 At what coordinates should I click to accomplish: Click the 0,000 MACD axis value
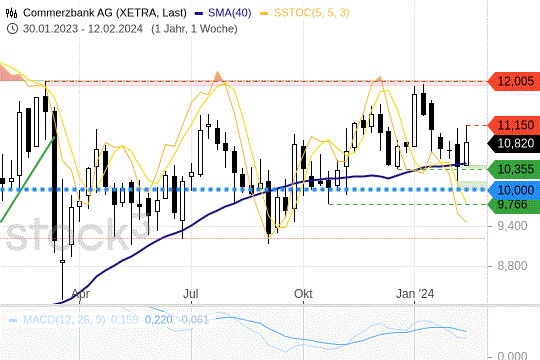[512, 356]
